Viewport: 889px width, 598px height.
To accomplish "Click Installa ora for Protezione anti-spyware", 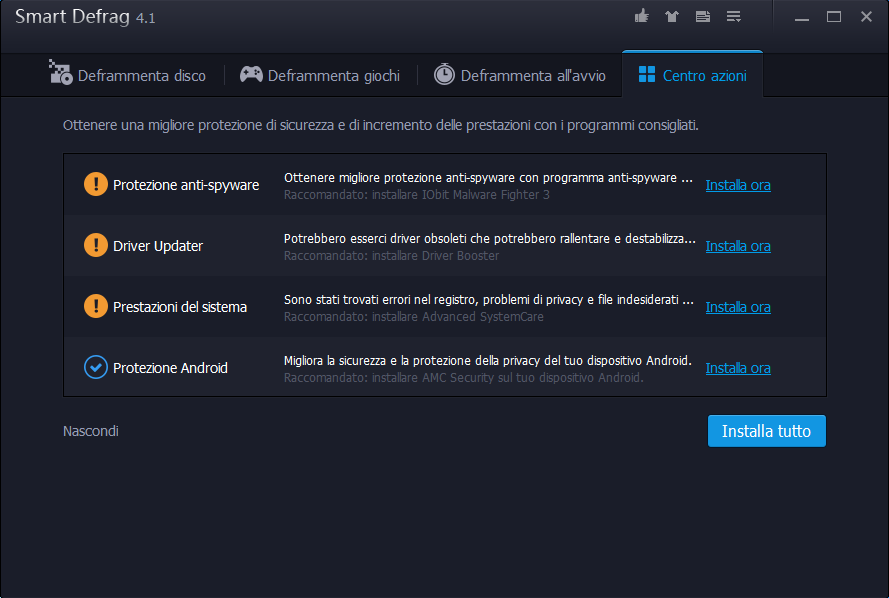I will tap(738, 185).
